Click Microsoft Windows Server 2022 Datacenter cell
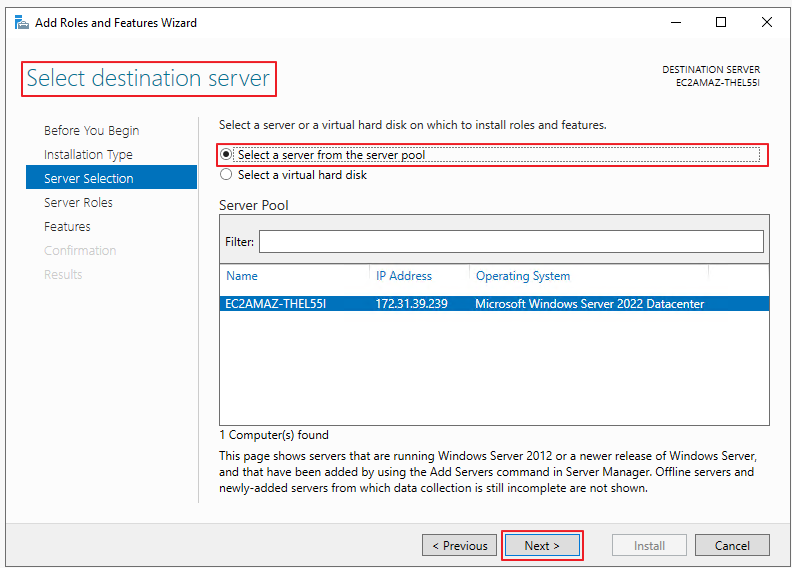This screenshot has width=792, height=568. [589, 303]
